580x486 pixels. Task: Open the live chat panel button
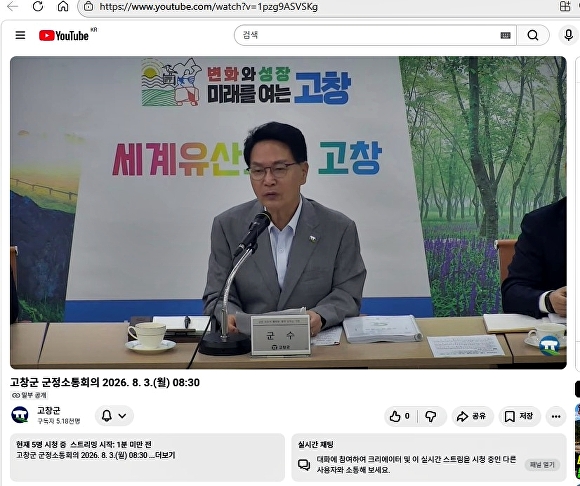coord(542,465)
